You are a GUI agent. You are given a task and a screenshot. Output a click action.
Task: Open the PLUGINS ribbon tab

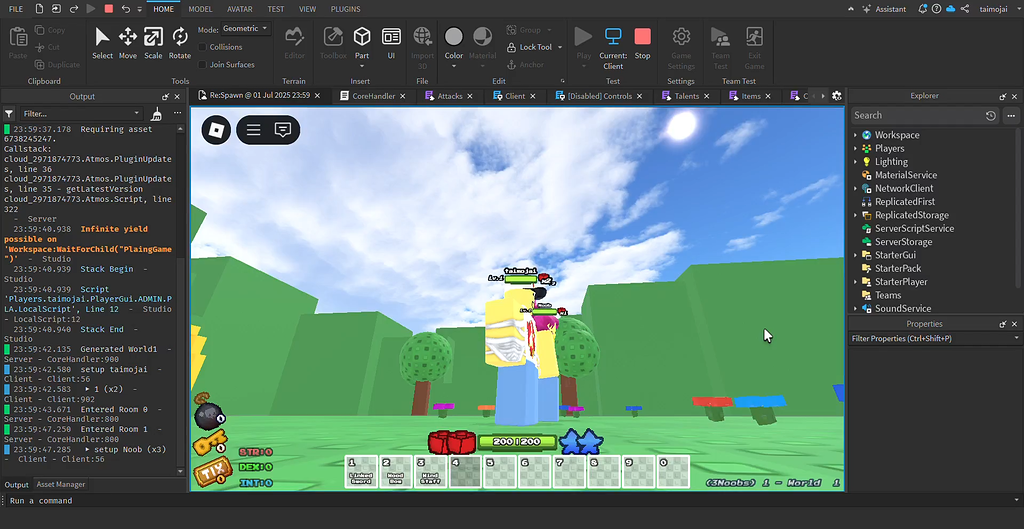tap(345, 9)
